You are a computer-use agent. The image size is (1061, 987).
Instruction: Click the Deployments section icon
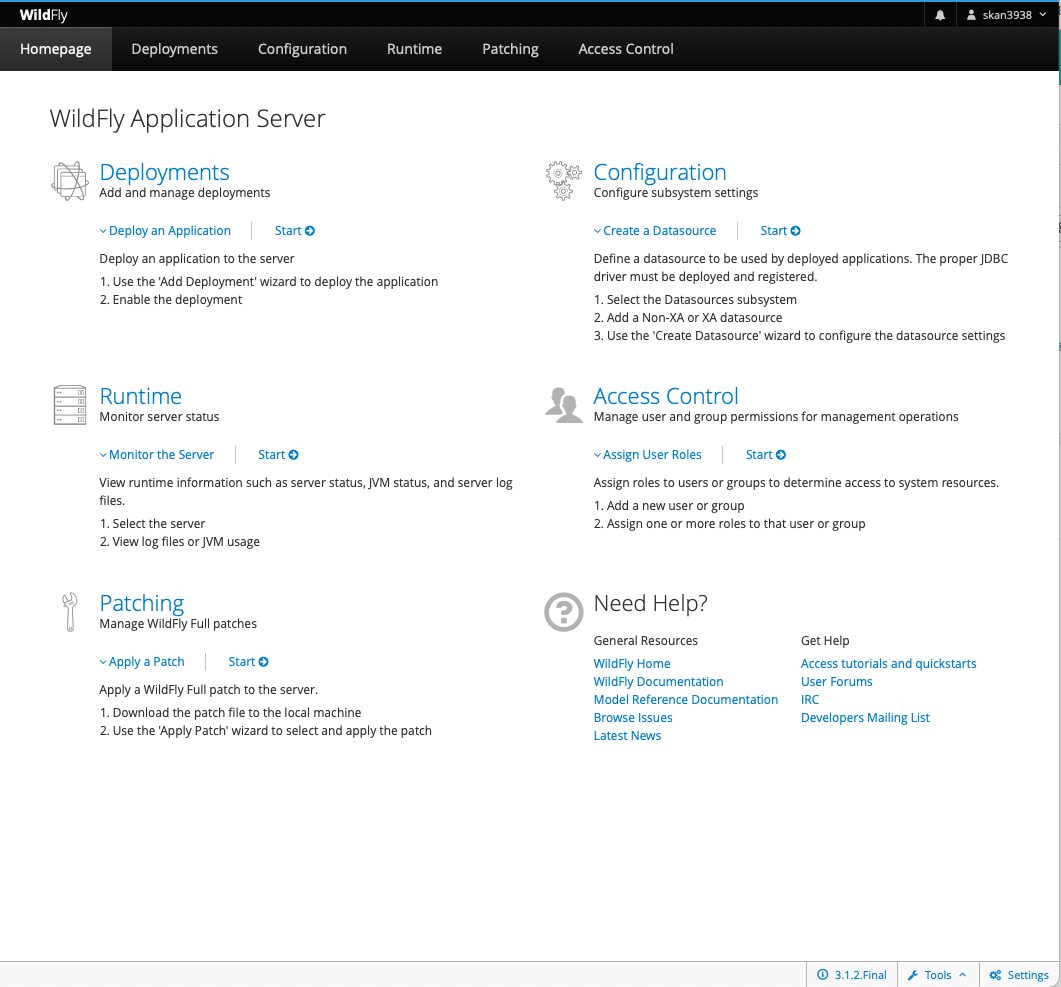click(x=70, y=181)
